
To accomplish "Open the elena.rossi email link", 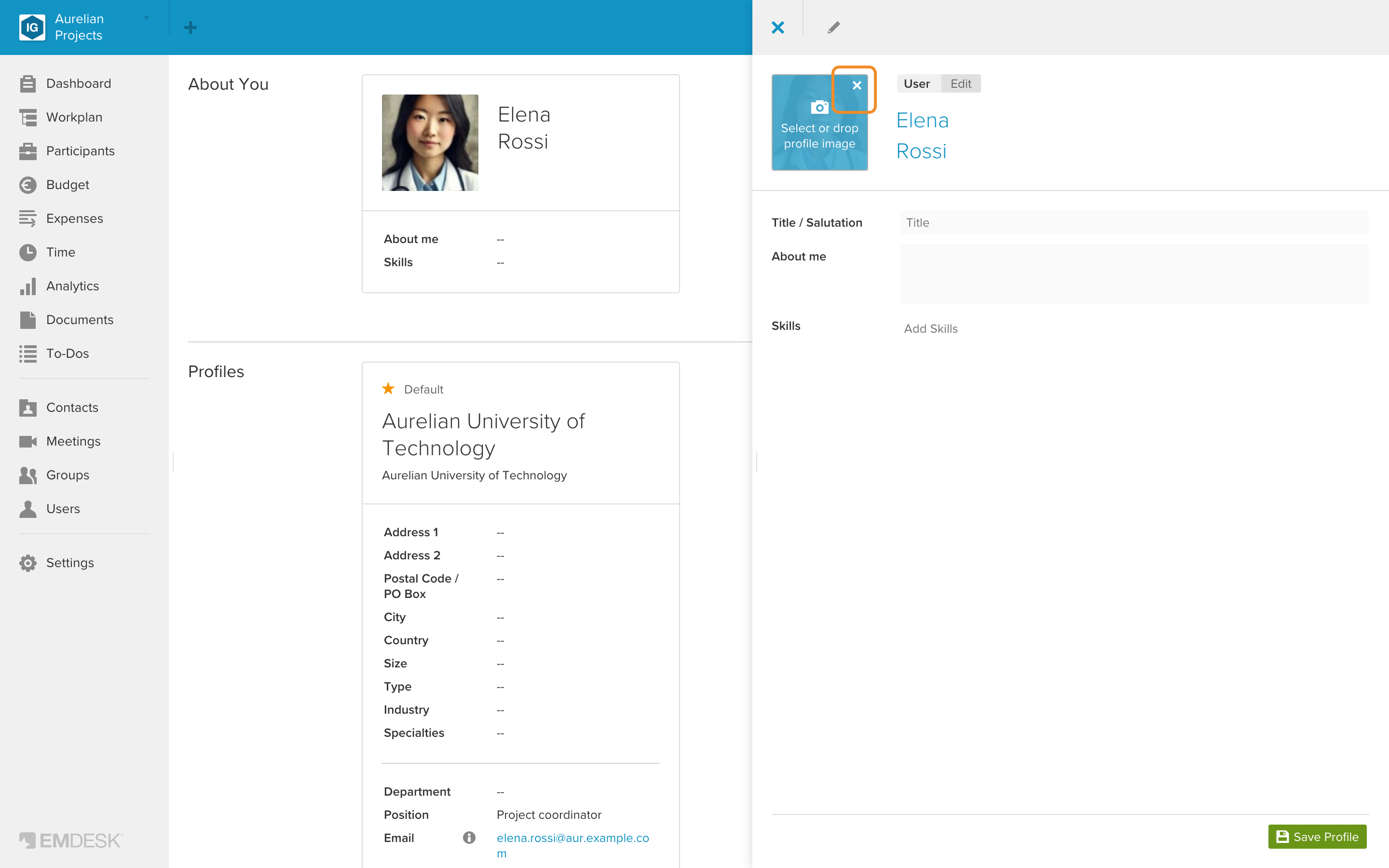I will 573,845.
